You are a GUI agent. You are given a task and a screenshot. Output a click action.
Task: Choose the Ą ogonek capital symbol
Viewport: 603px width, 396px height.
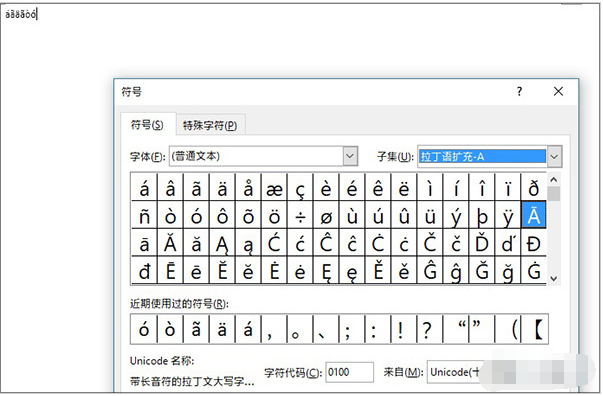pyautogui.click(x=222, y=243)
